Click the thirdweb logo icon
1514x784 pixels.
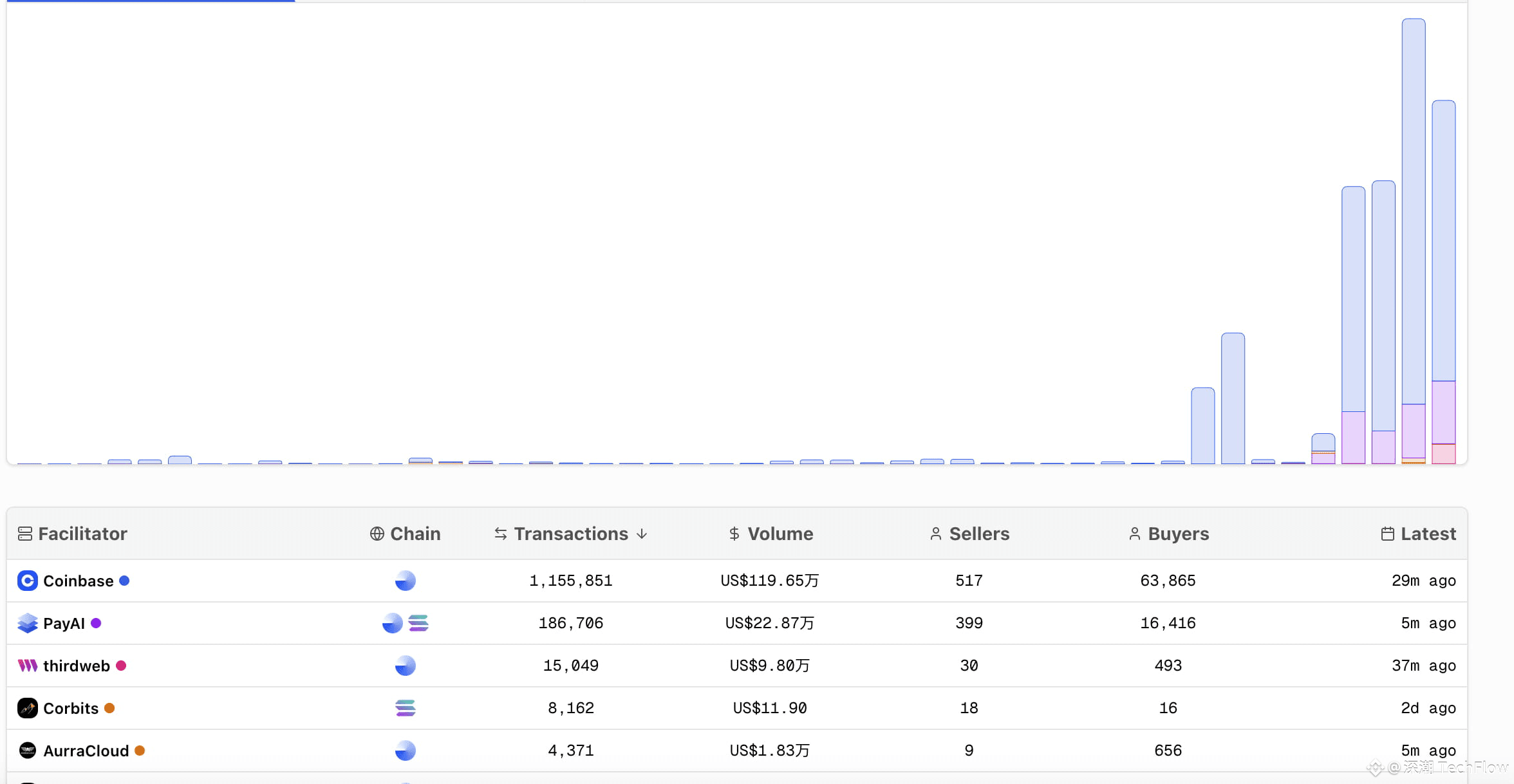pos(27,666)
